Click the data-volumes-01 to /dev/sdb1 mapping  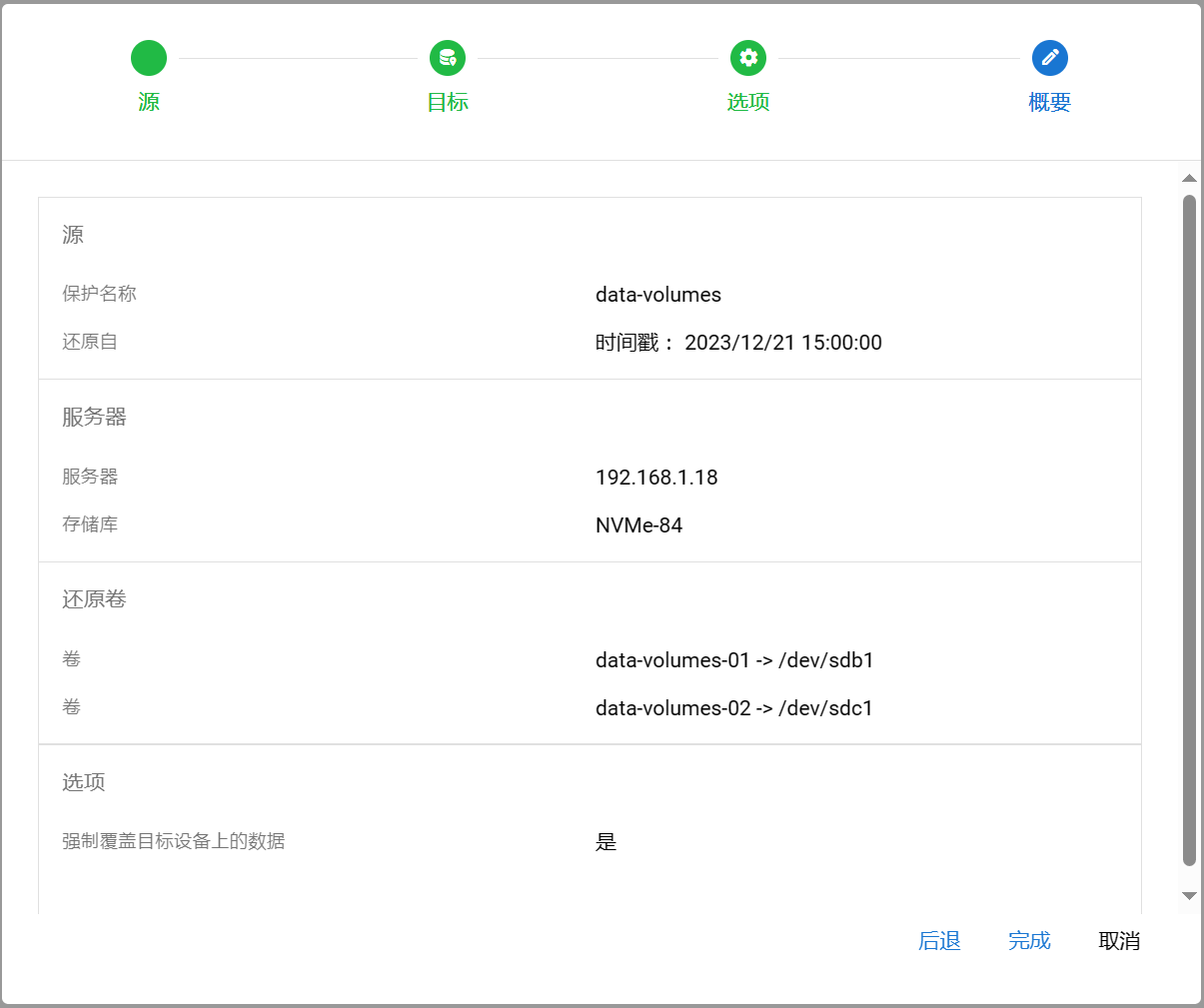[x=734, y=660]
